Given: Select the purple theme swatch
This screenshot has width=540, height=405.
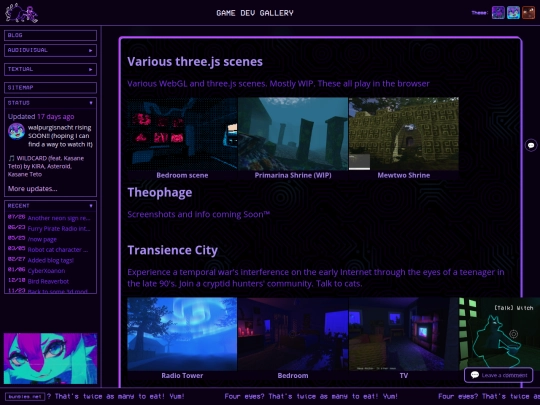Looking at the screenshot, I should [x=498, y=13].
